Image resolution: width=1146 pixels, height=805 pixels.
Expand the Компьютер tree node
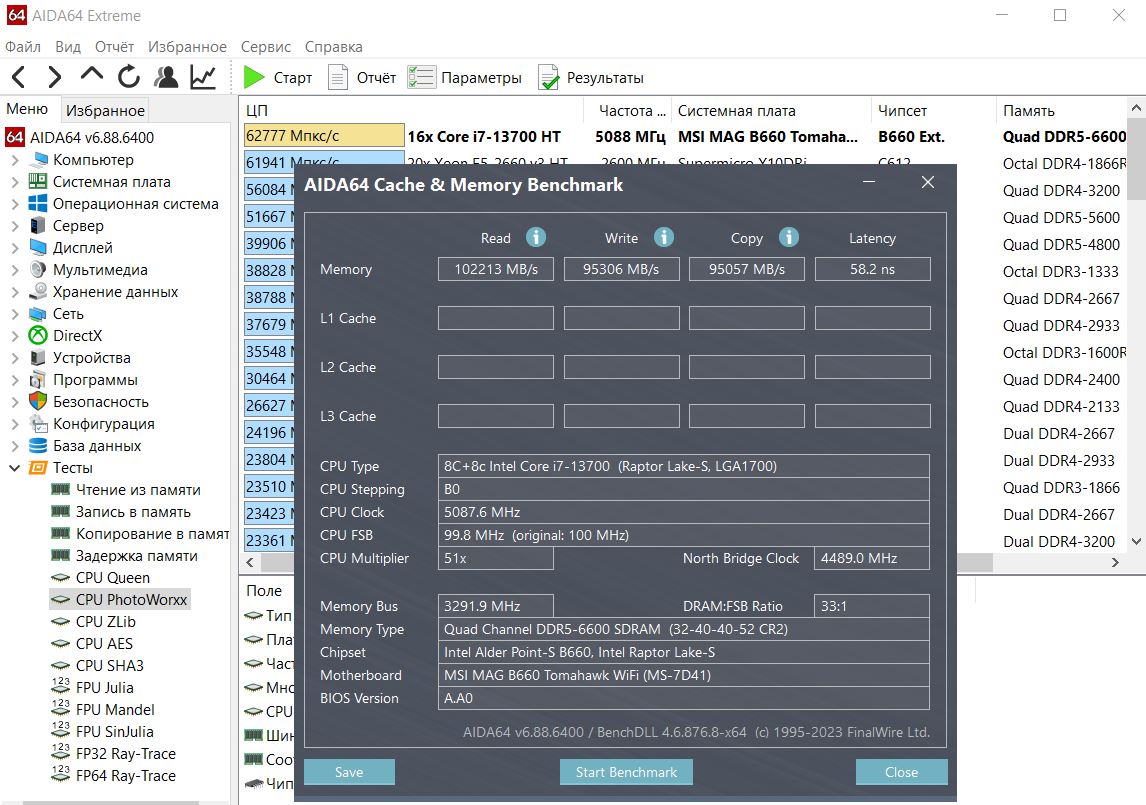[15, 159]
